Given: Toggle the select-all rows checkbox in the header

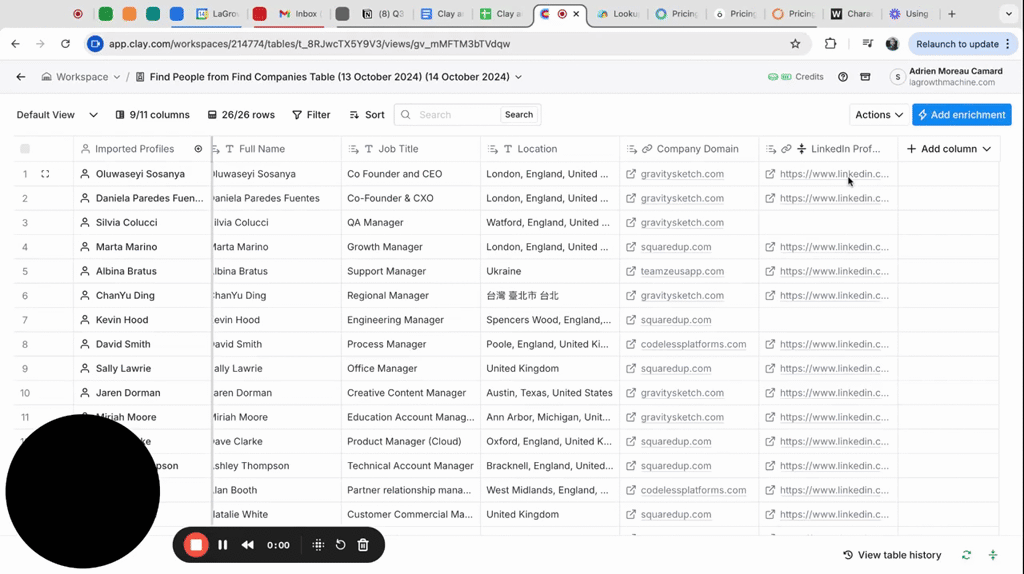Looking at the screenshot, I should click(25, 149).
